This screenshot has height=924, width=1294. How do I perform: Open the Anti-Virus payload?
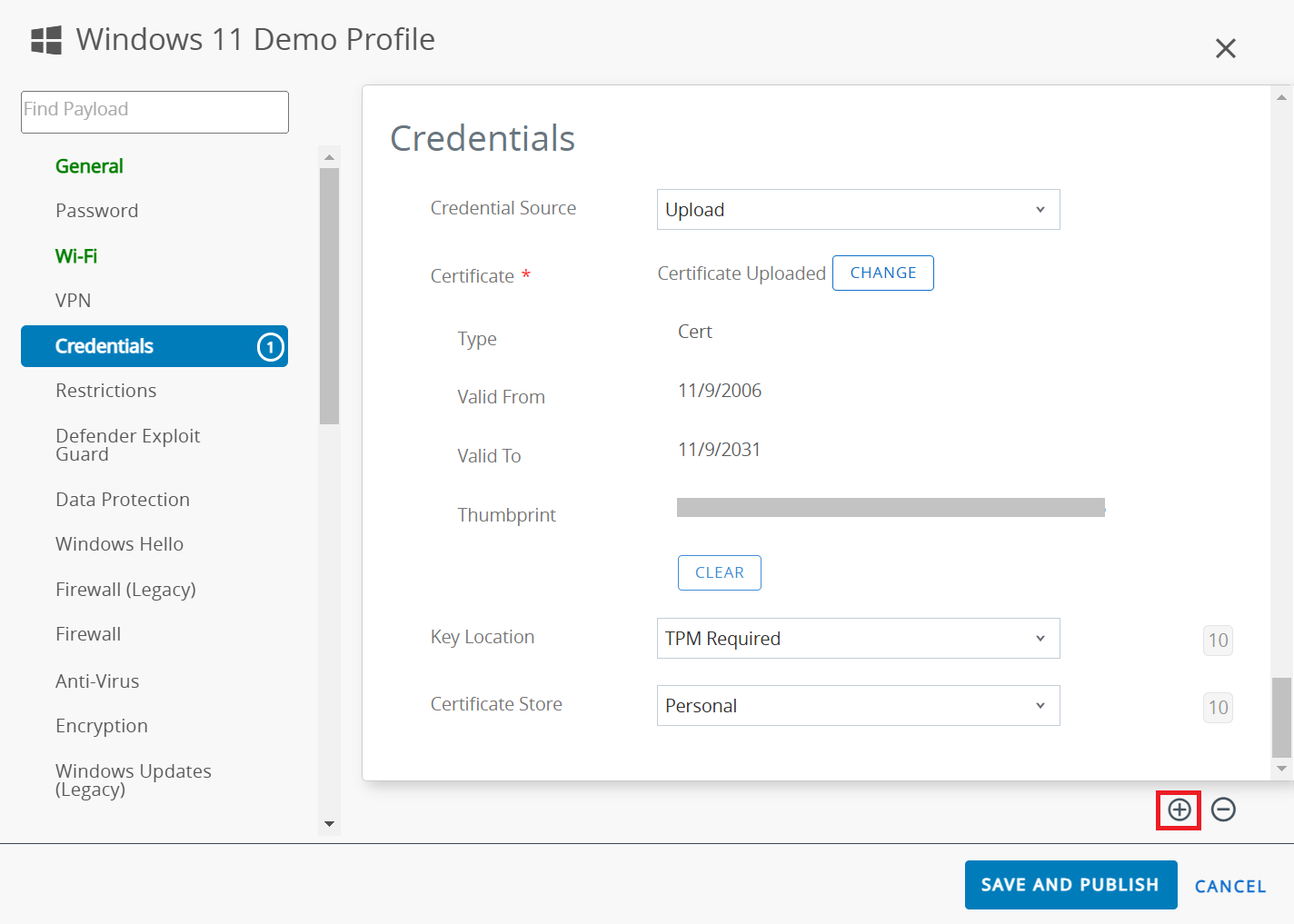tap(97, 681)
